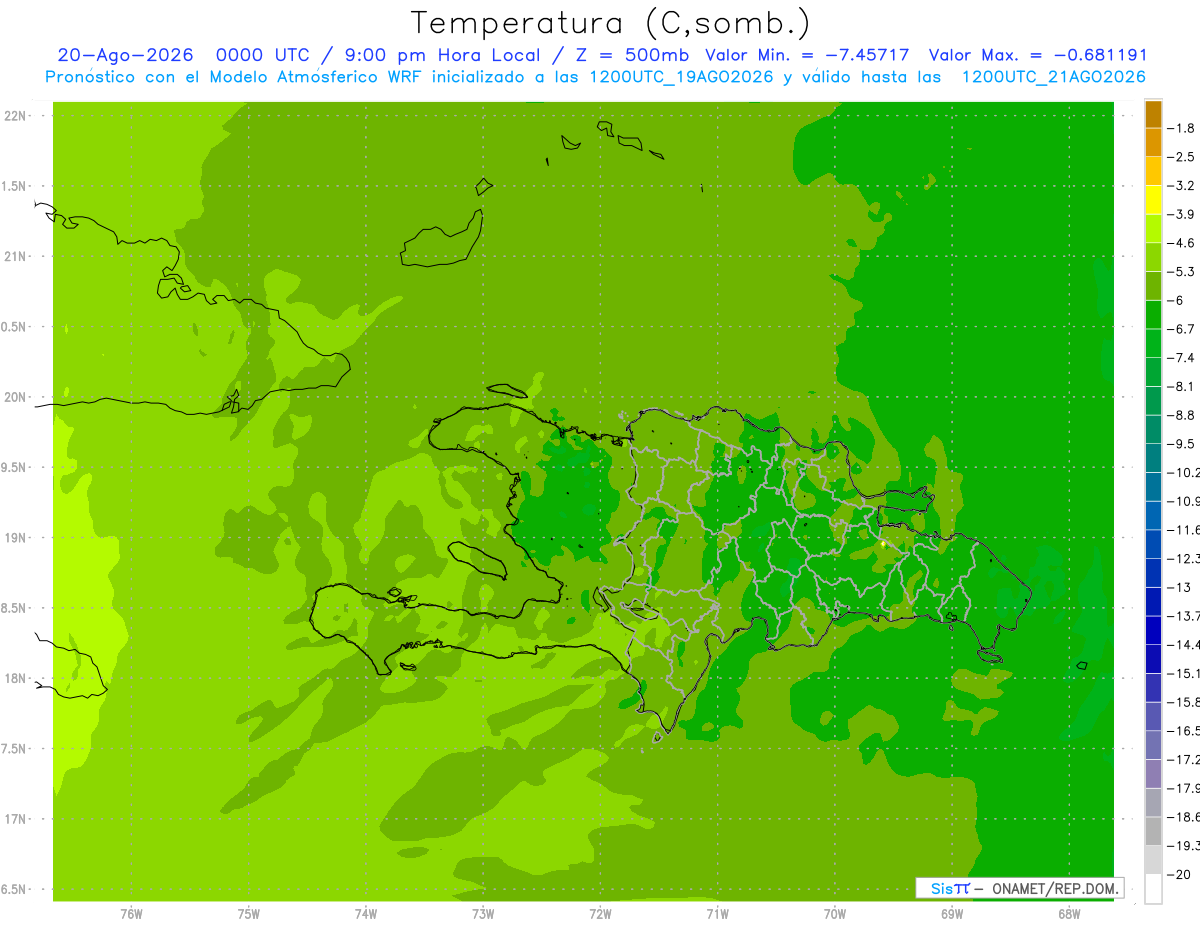Viewport: 1200px width, 927px height.
Task: Click the "71W" longitude label
Action: point(717,913)
